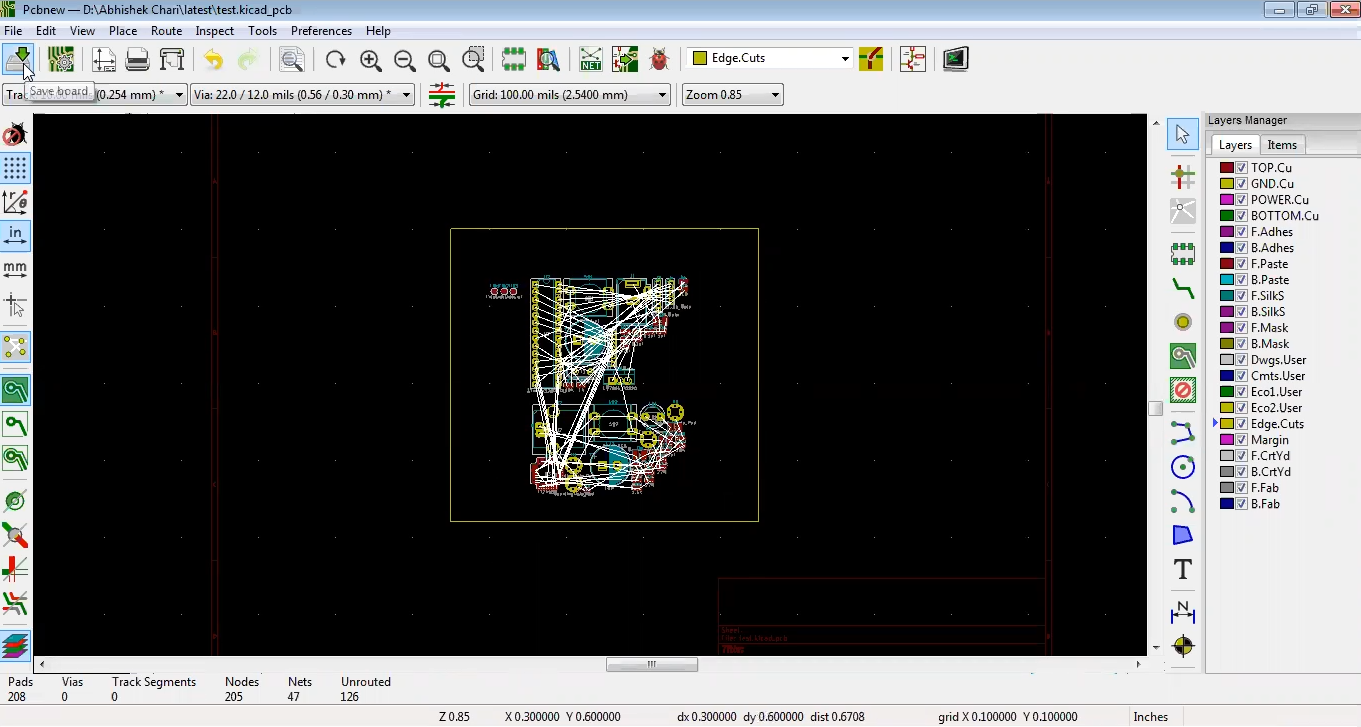This screenshot has width=1361, height=727.
Task: Toggle grid visibility on left toolbar
Action: (x=15, y=168)
